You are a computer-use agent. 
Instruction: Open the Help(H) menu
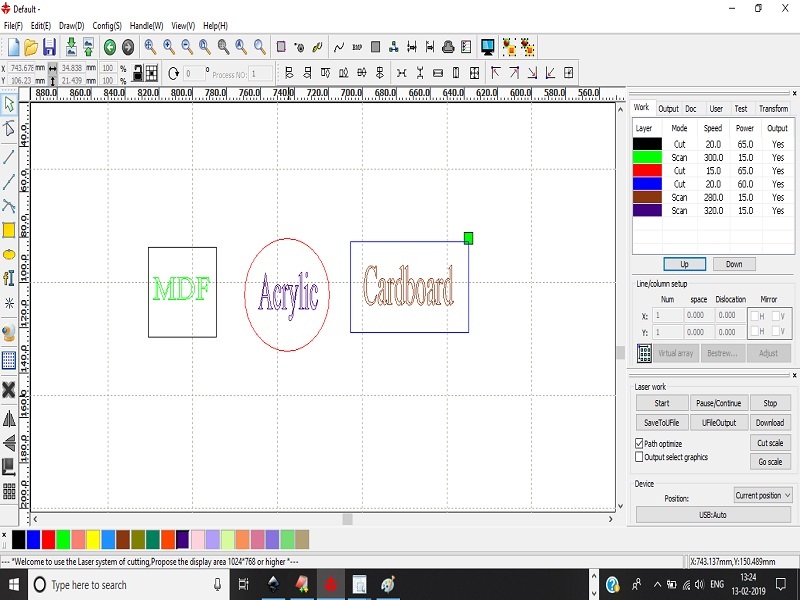215,26
